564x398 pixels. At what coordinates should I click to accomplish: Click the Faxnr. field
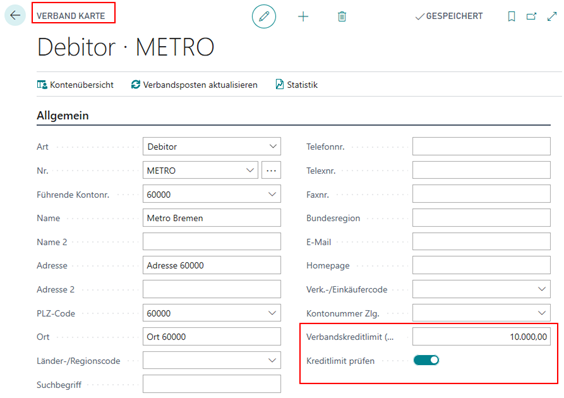[481, 194]
